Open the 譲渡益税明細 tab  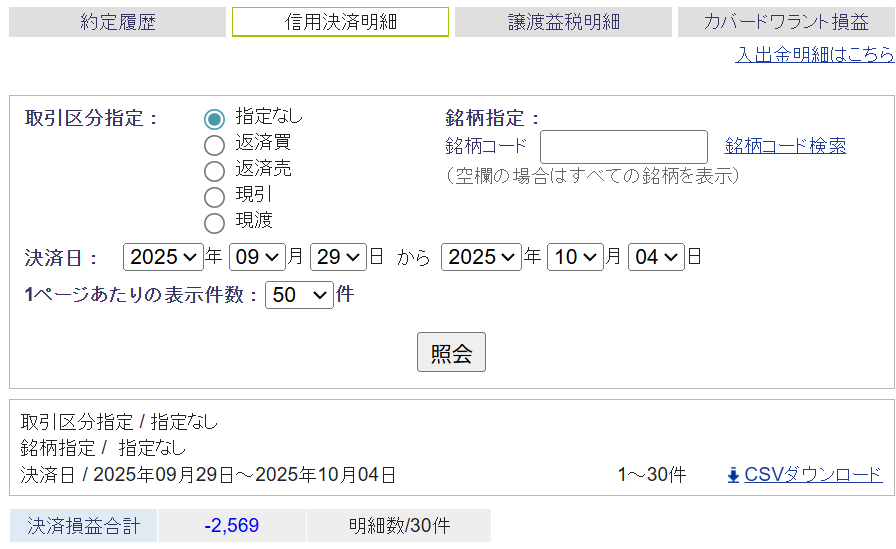pyautogui.click(x=563, y=22)
